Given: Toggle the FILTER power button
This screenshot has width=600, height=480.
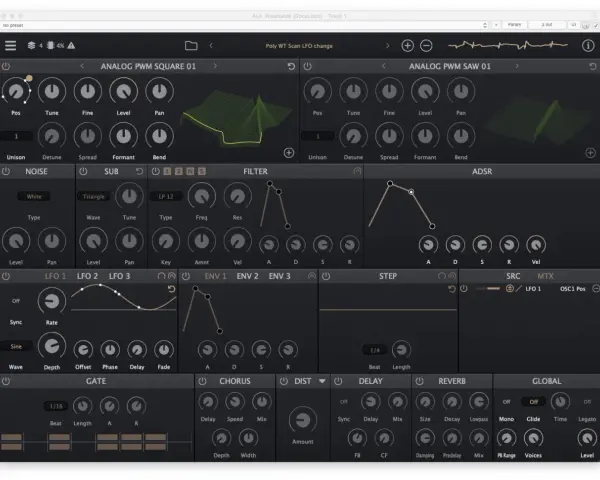Looking at the screenshot, I should [x=155, y=171].
